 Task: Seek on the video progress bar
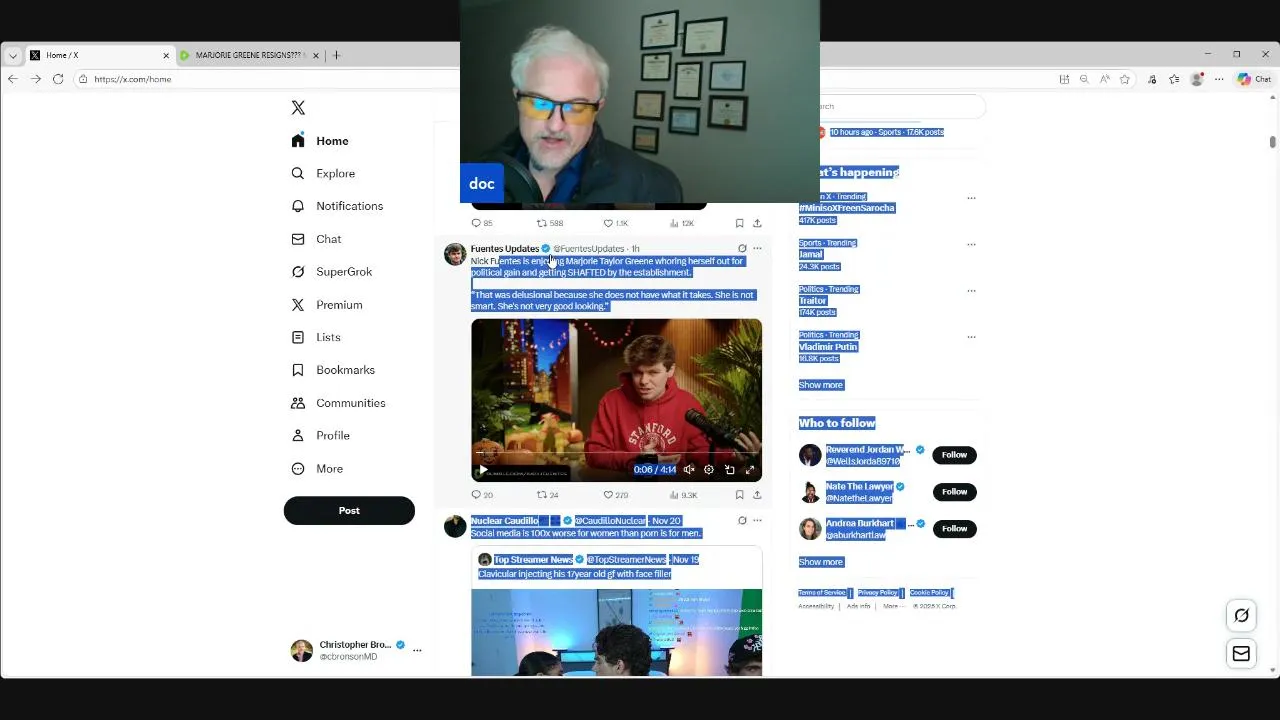[x=616, y=454]
